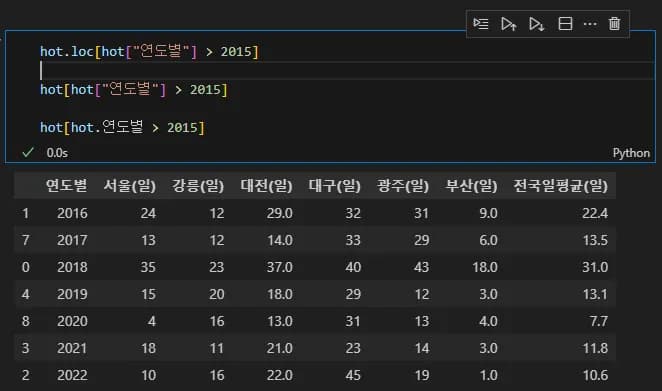Viewport: 662px width, 391px height.
Task: Click Daegu value 45 in 2022 row
Action: tap(353, 375)
